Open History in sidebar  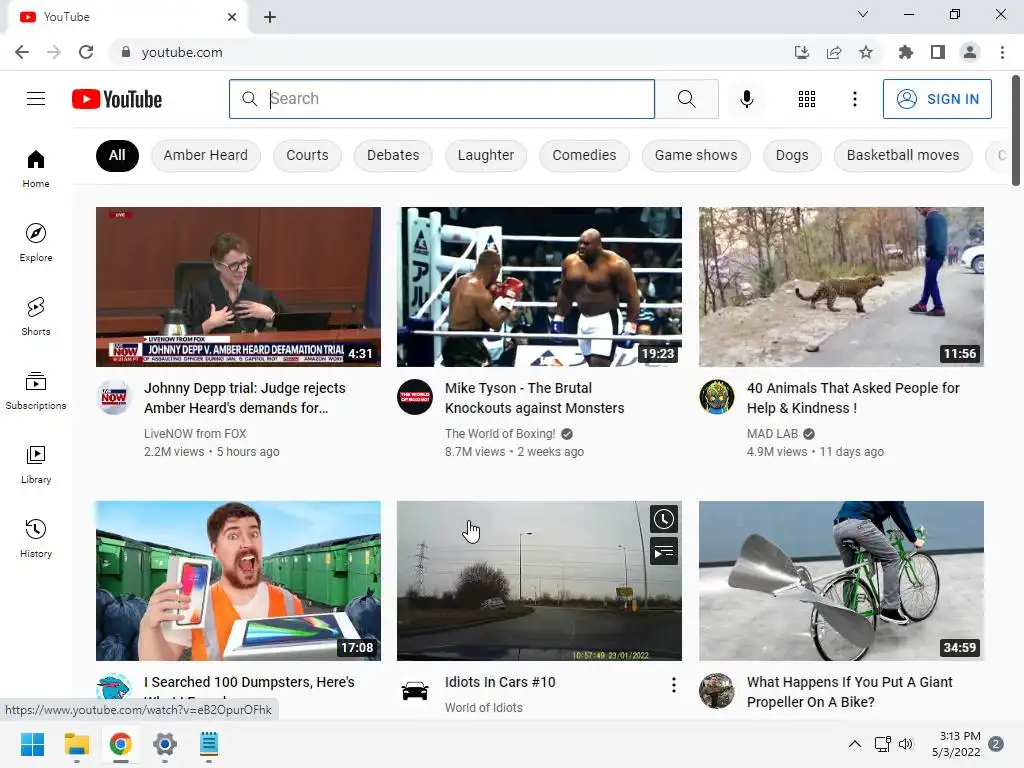[36, 539]
